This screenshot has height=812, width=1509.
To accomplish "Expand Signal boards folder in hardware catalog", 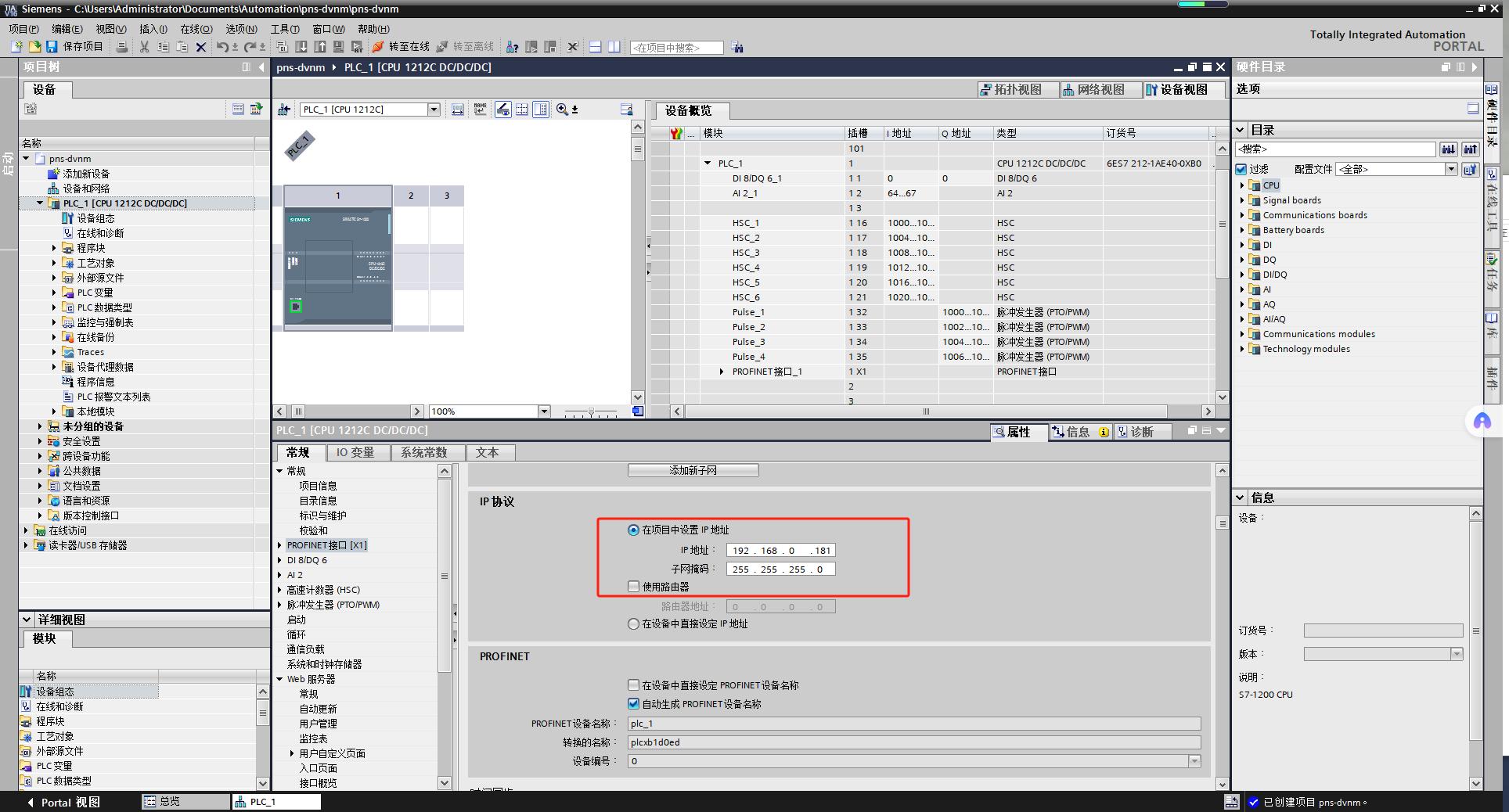I will pyautogui.click(x=1242, y=200).
